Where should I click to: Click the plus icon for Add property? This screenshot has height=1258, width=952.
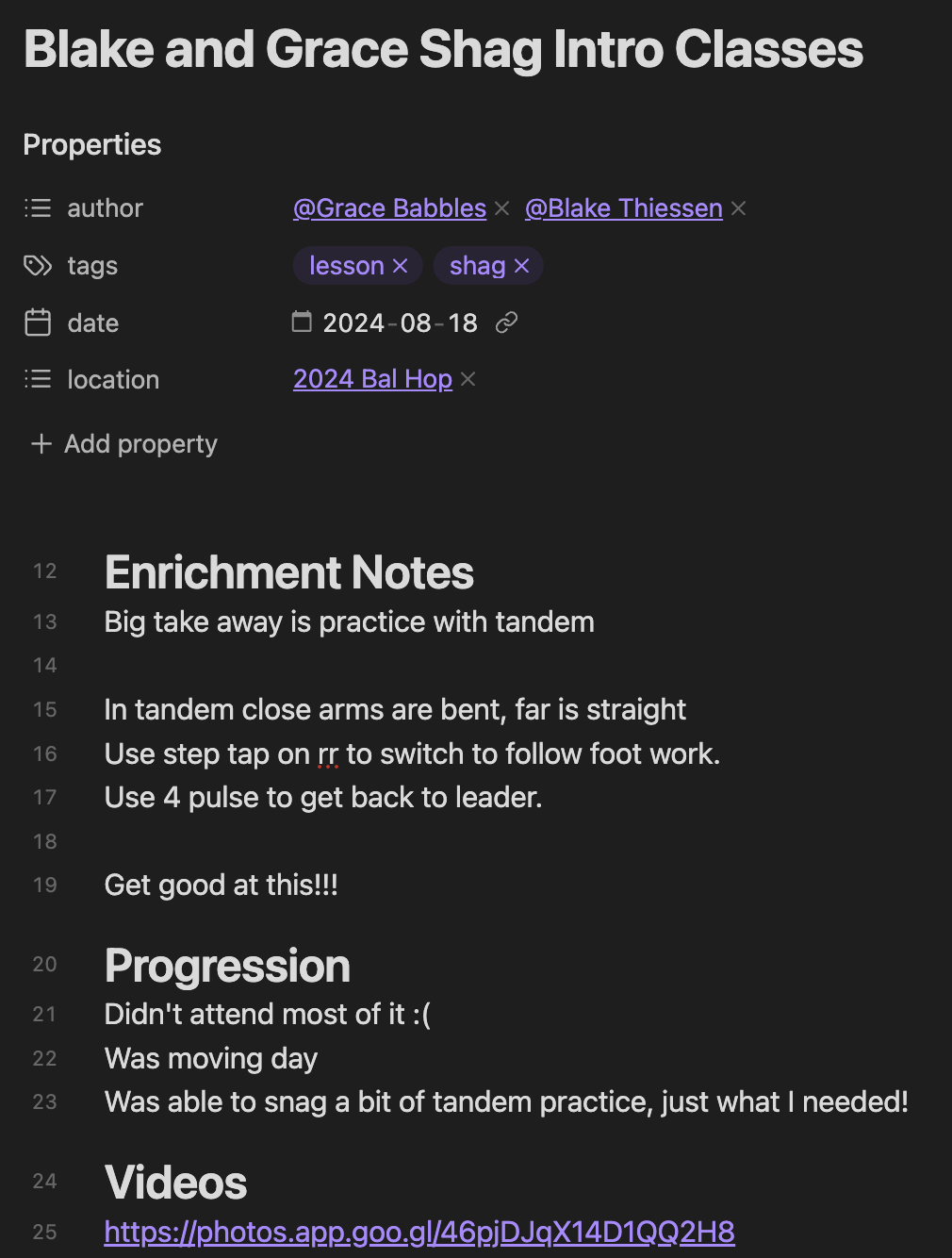point(41,443)
